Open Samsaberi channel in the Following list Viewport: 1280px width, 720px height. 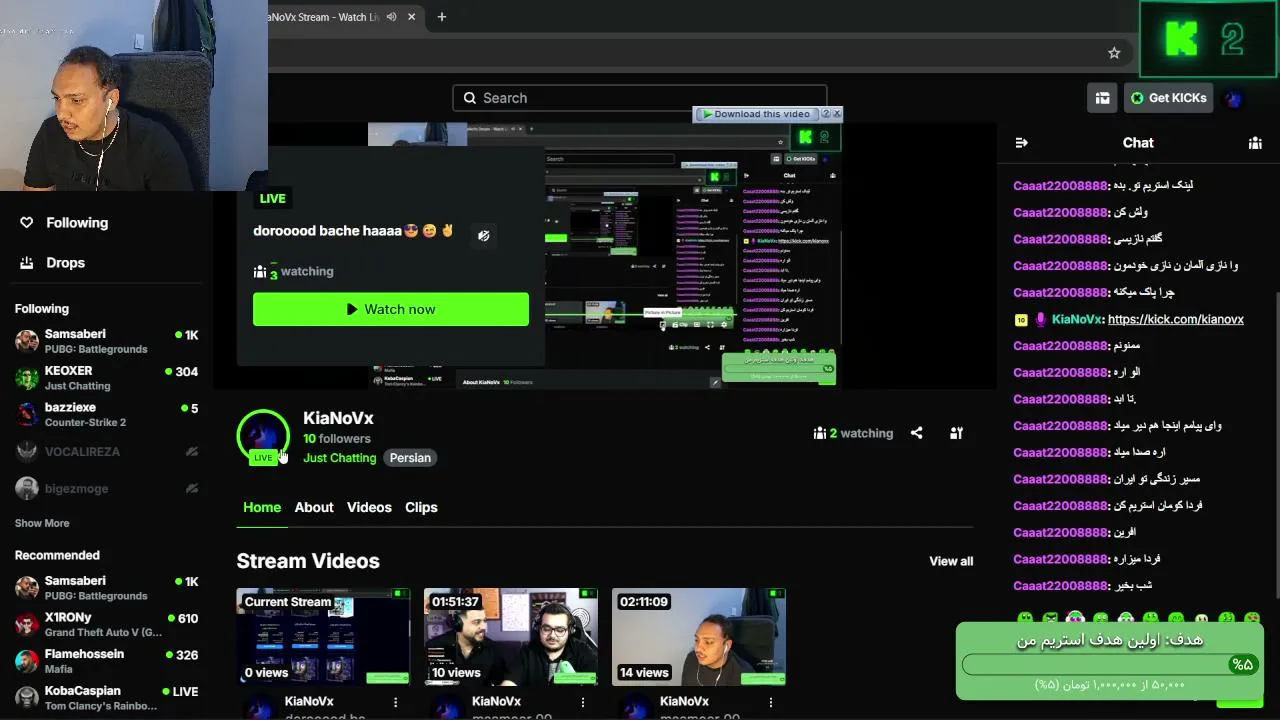(106, 341)
